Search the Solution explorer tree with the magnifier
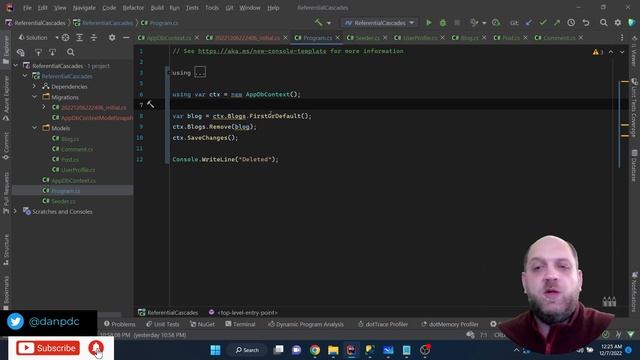 coord(71,52)
